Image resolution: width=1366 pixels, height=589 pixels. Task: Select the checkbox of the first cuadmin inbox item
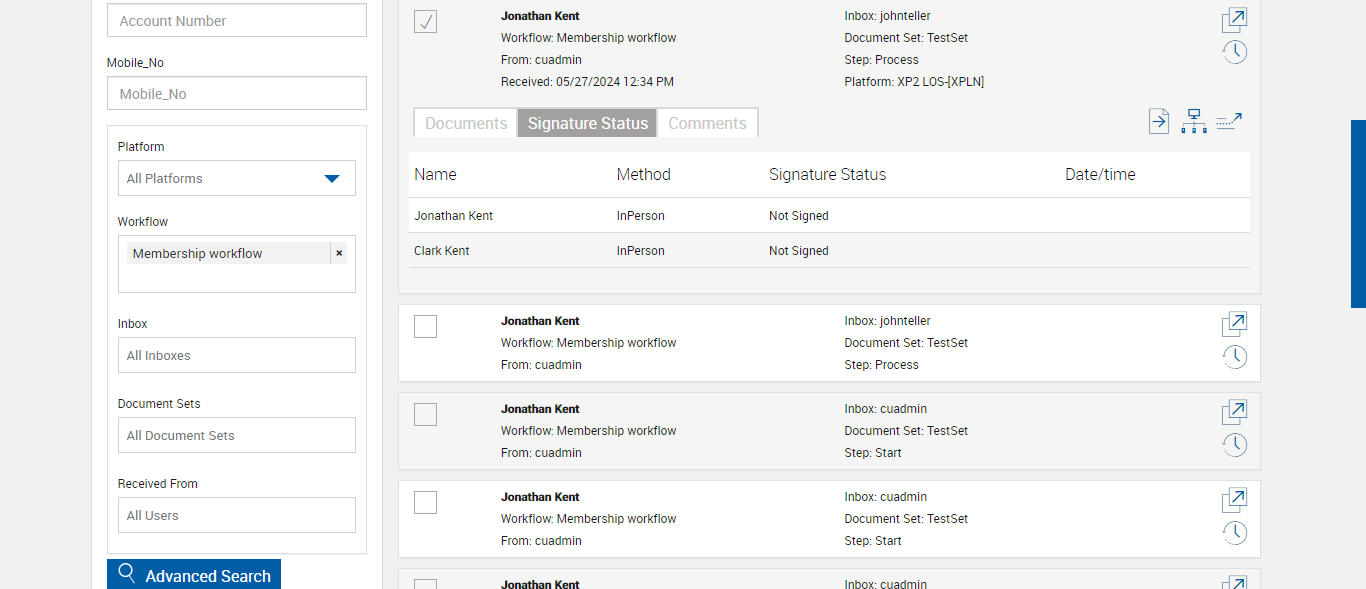[x=425, y=414]
